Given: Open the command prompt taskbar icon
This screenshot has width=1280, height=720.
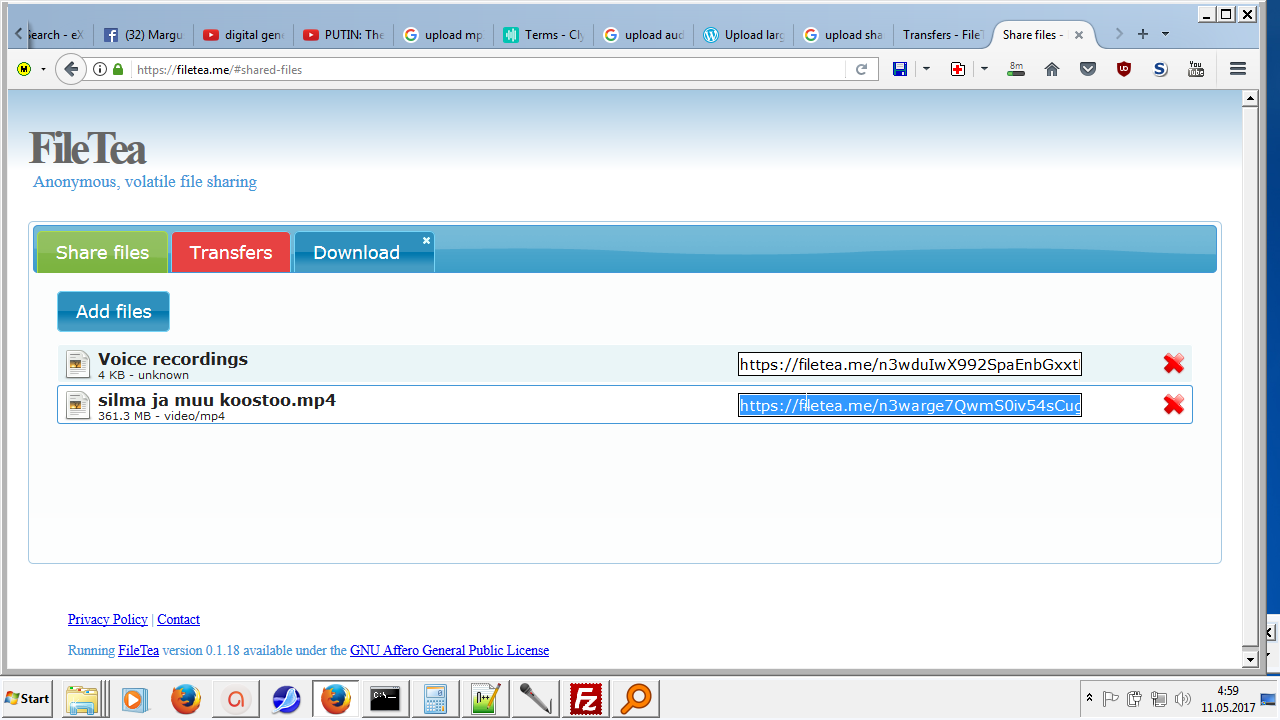Looking at the screenshot, I should tap(386, 699).
